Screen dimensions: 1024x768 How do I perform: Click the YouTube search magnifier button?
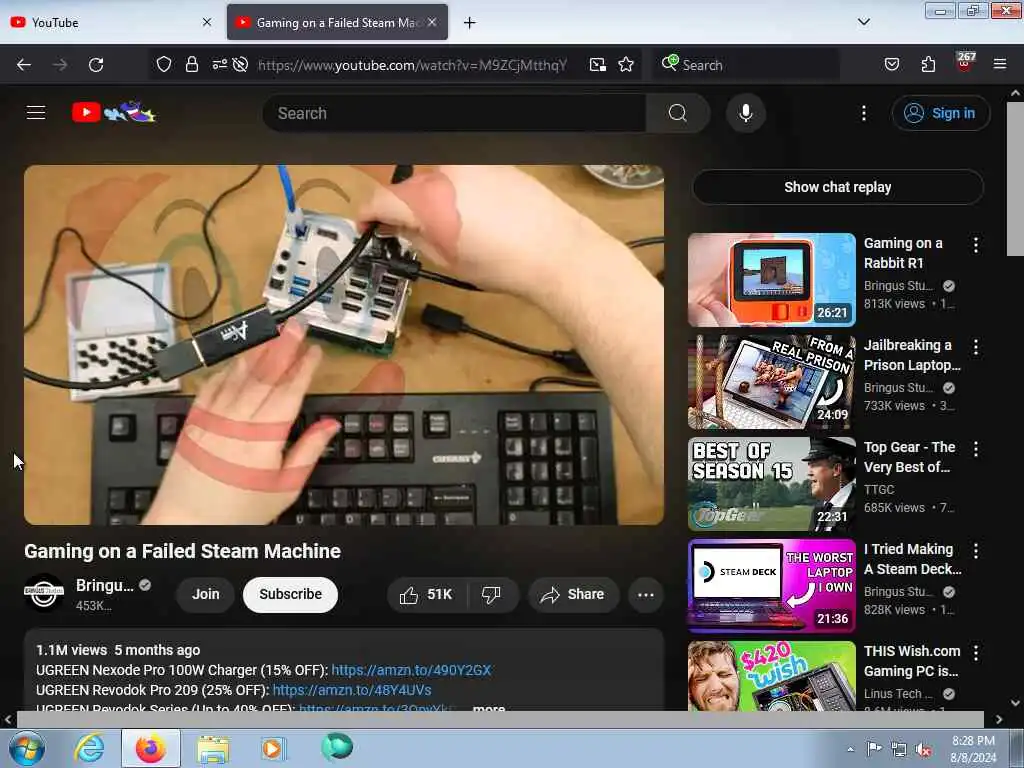[x=677, y=113]
